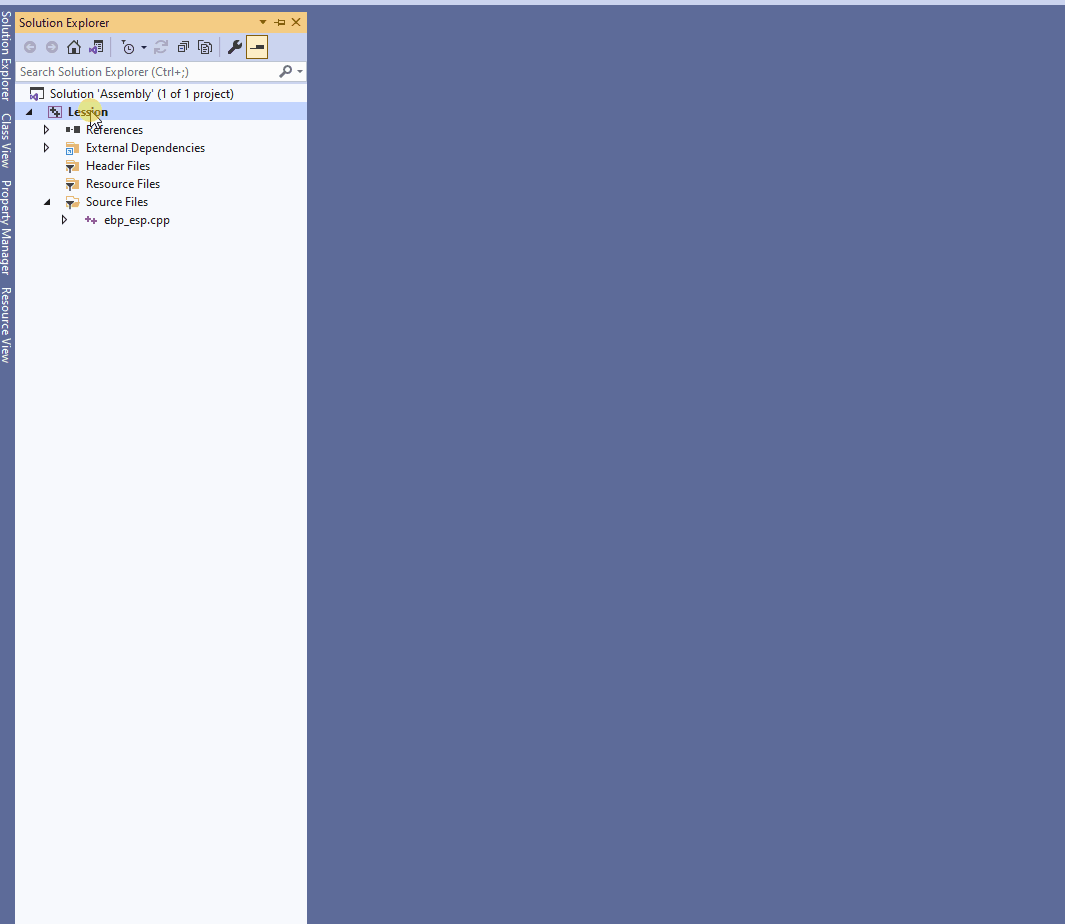Viewport: 1065px width, 924px height.
Task: Select the Header Files filter
Action: [x=118, y=166]
